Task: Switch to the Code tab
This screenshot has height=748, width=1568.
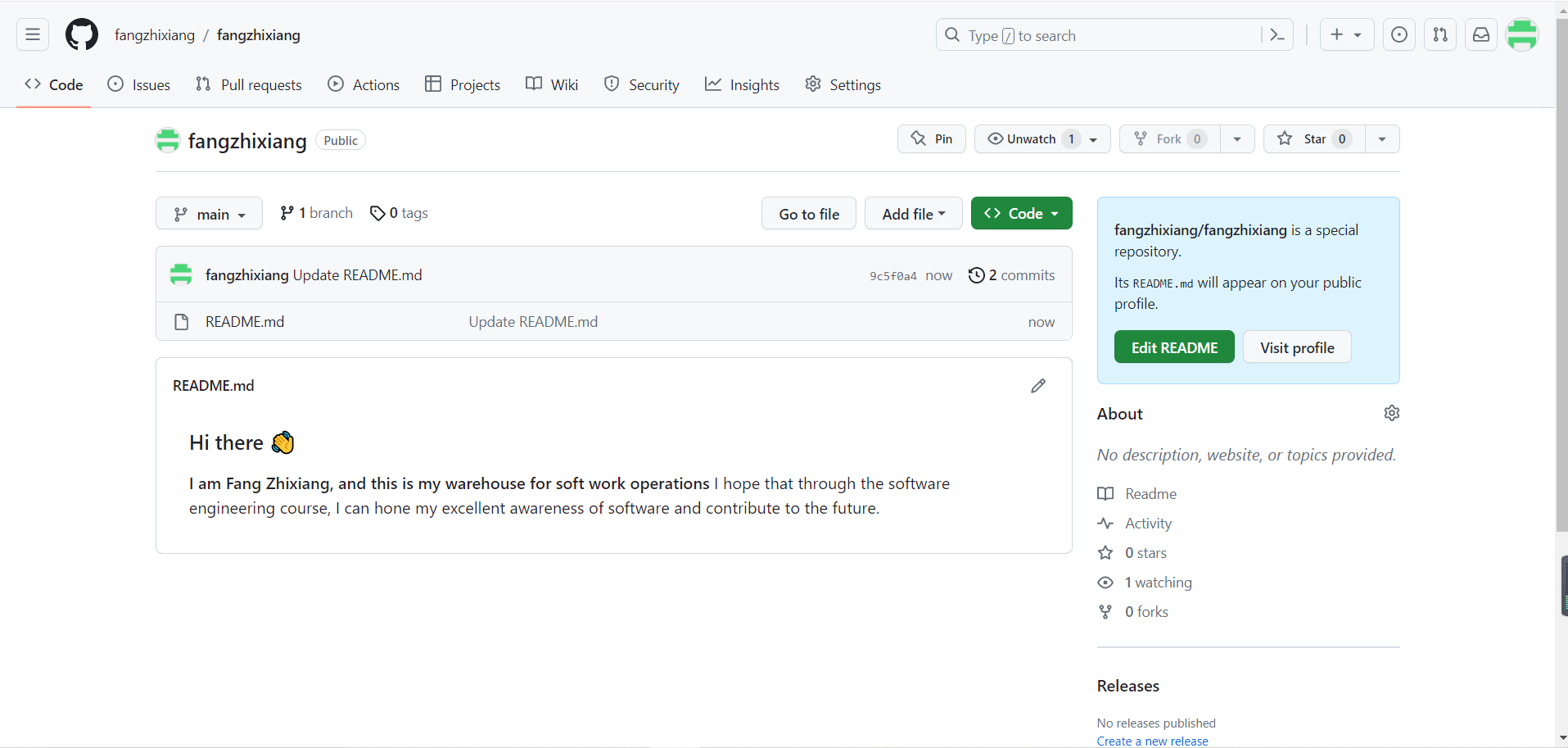Action: click(54, 84)
